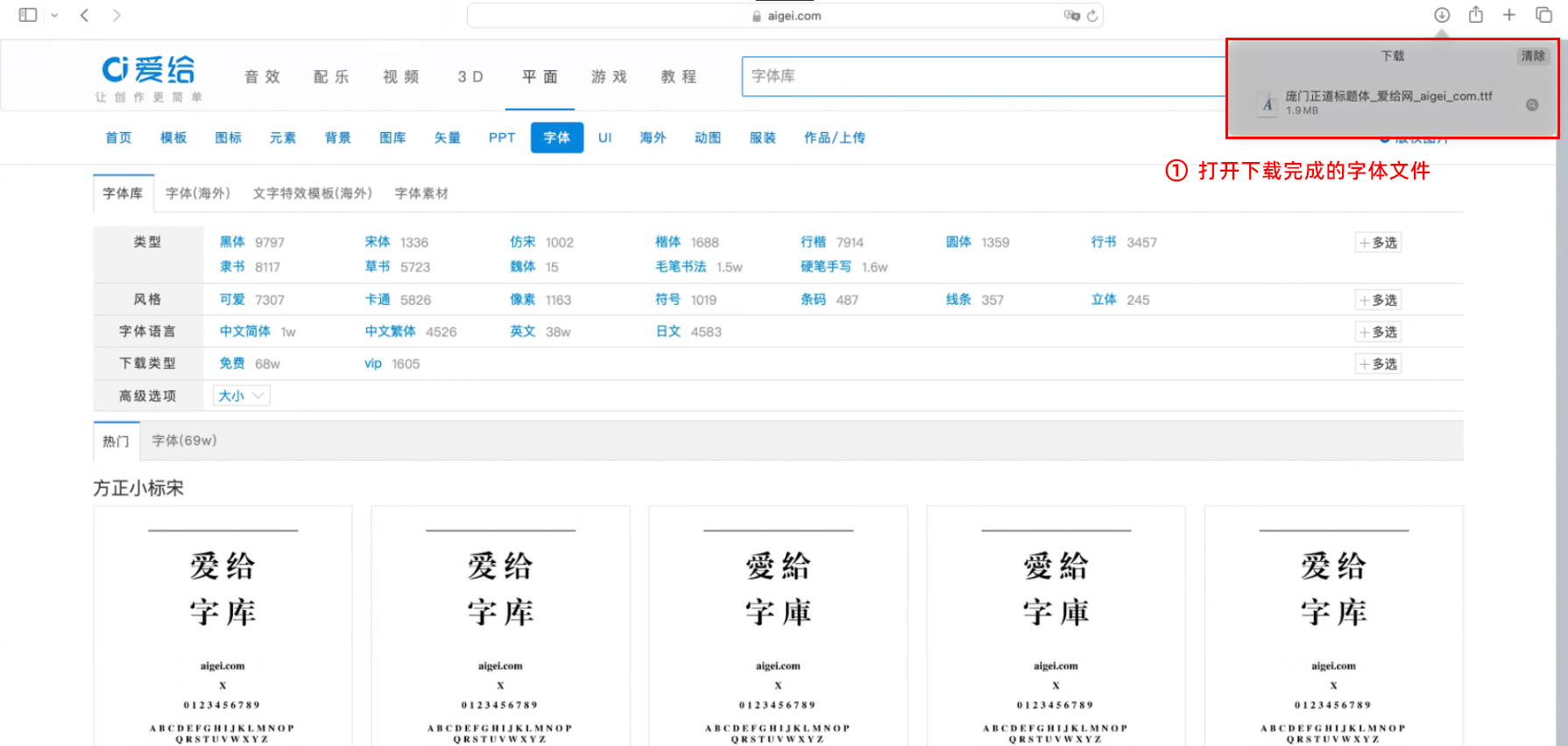Open a new tab with the plus icon
Image resolution: width=1568 pixels, height=746 pixels.
pos(1509,15)
